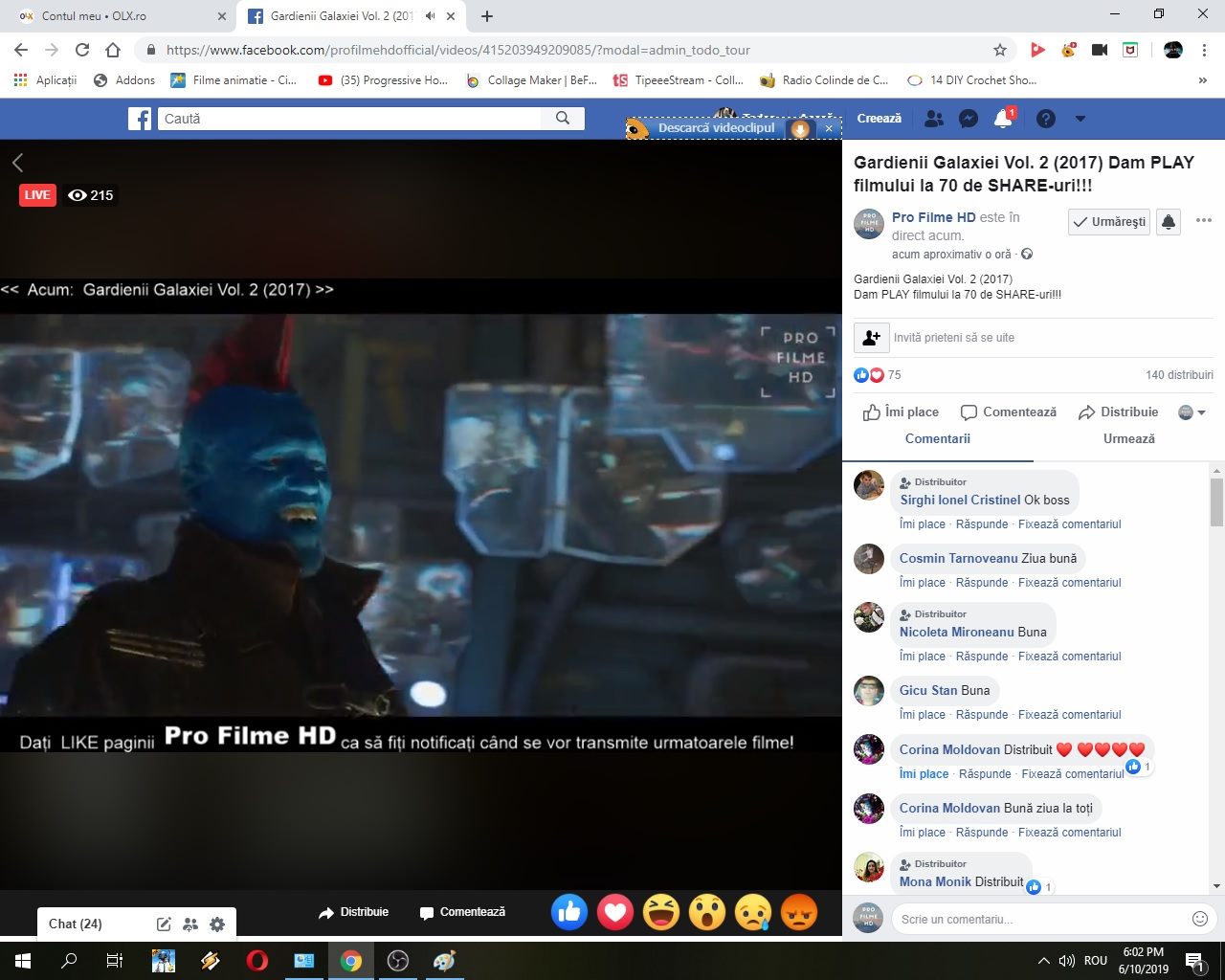Open the Collage Maker bookmark

click(532, 80)
